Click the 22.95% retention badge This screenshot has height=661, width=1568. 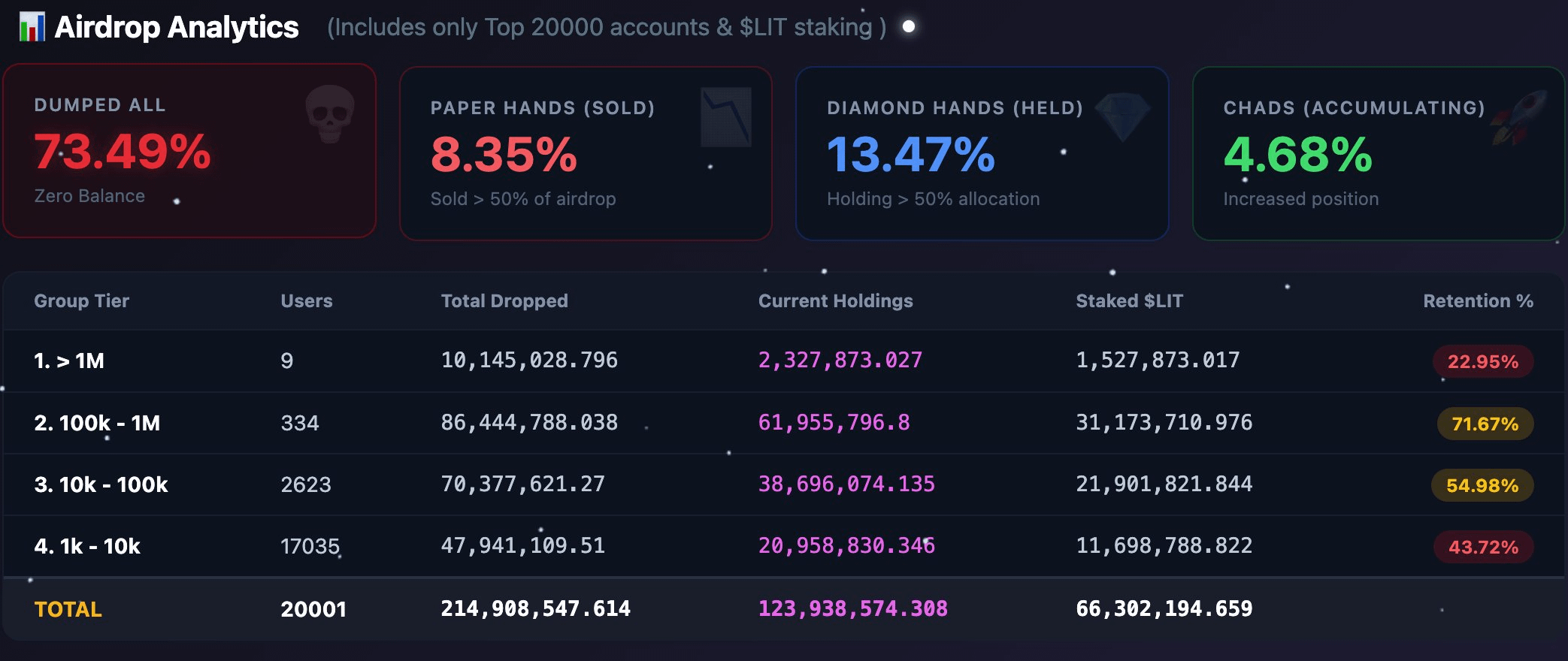tap(1482, 362)
